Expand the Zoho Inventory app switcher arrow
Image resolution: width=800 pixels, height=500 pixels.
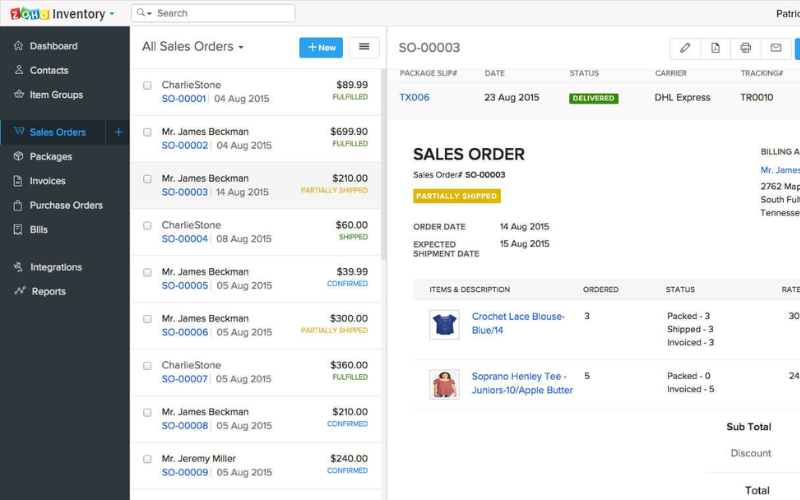tap(112, 14)
